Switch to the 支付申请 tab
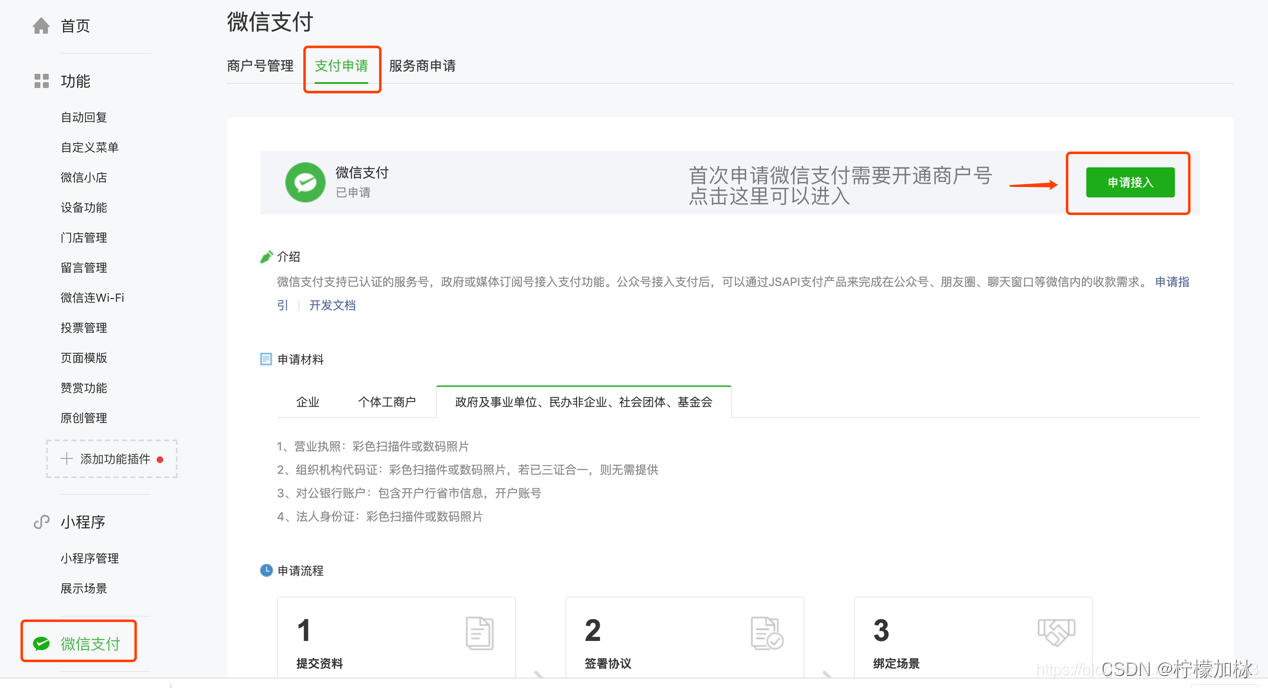The width and height of the screenshot is (1268, 688). click(341, 66)
